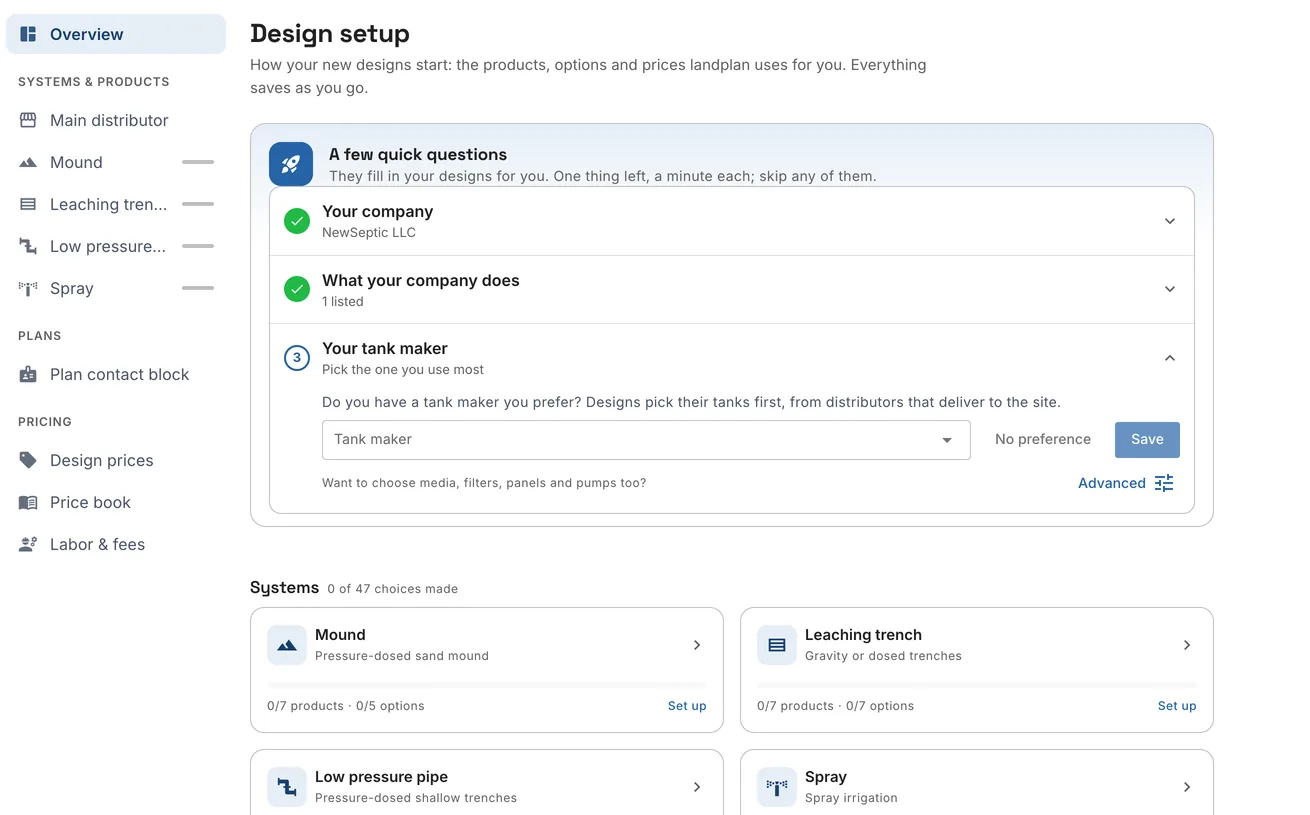
Task: Choose No preference for tank maker
Action: click(1043, 440)
